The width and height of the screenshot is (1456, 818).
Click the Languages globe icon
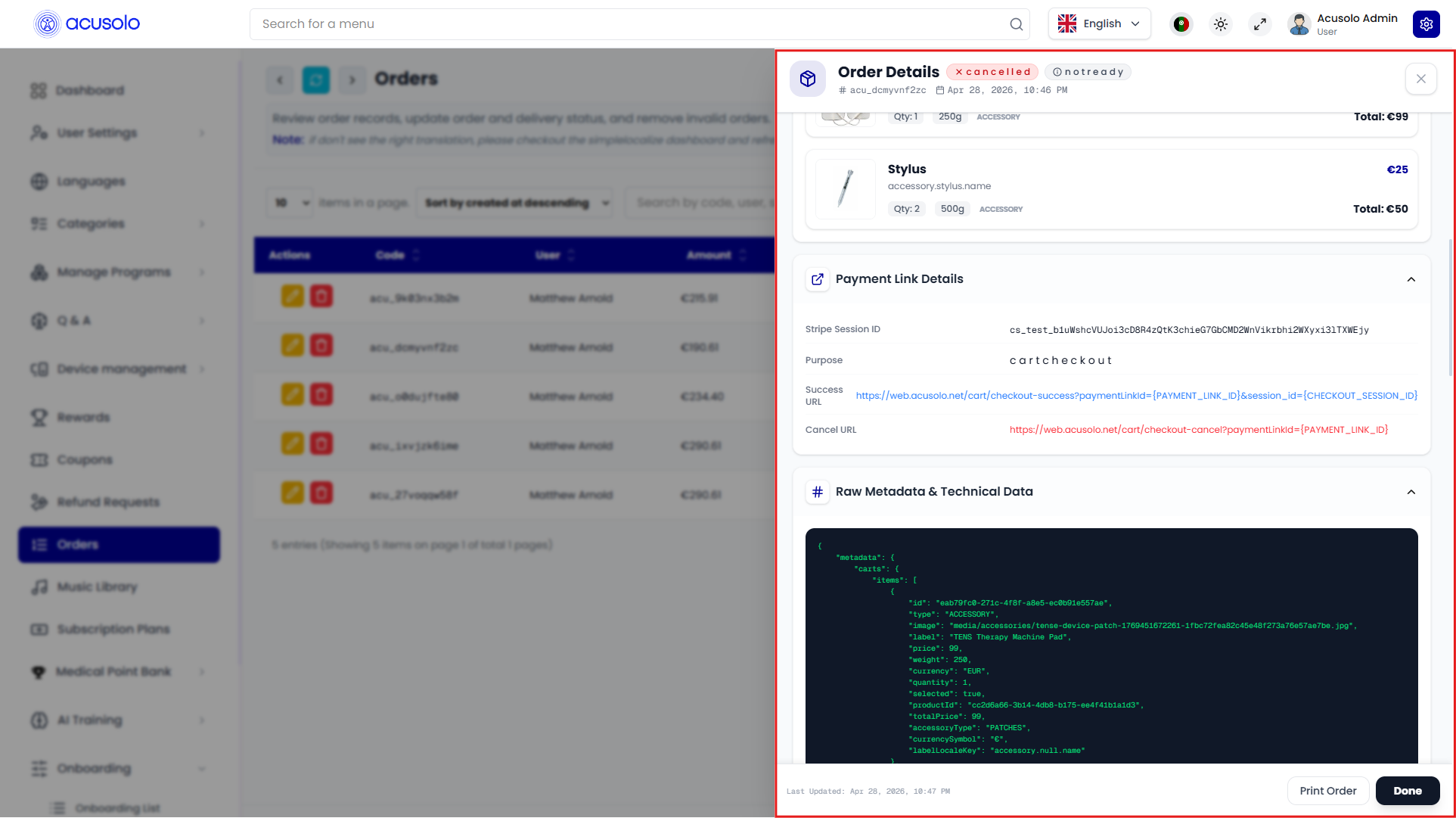[x=39, y=182]
